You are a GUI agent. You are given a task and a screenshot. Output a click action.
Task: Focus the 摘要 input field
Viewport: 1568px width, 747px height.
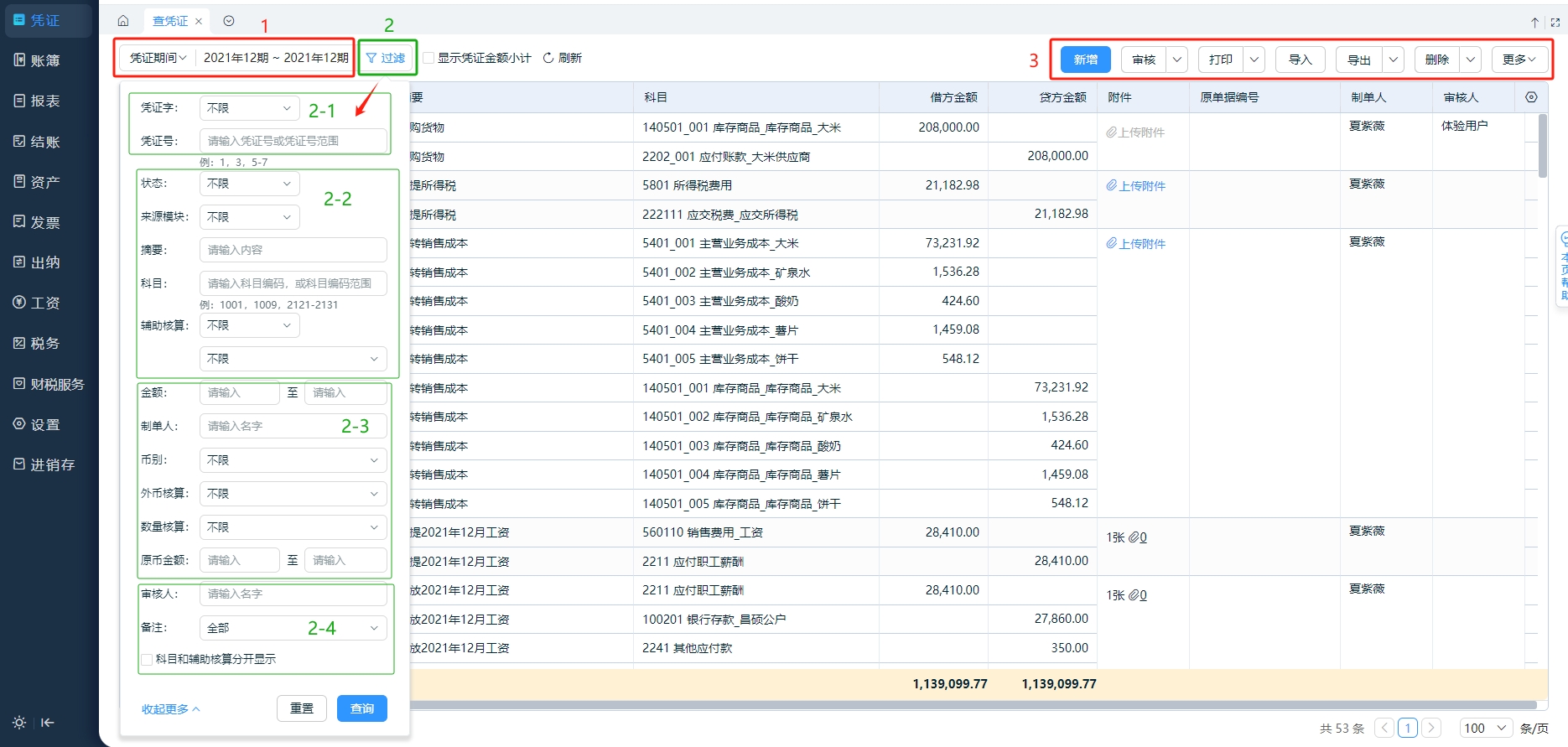(293, 250)
